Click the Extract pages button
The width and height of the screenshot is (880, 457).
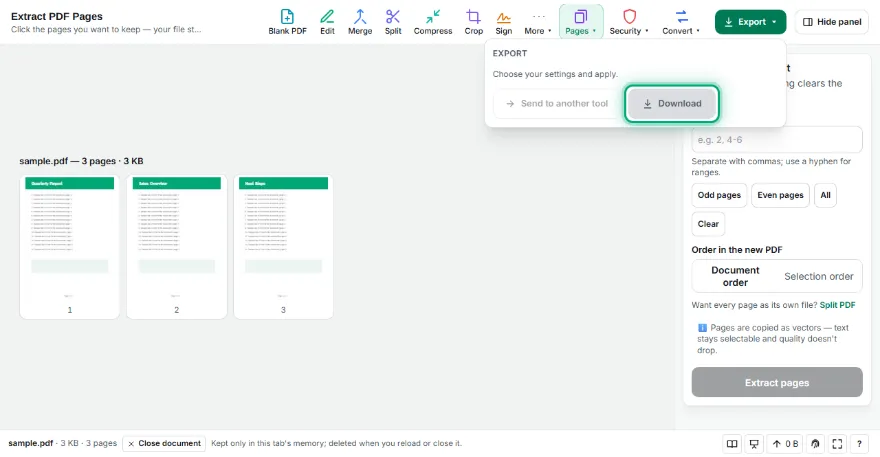coord(777,382)
